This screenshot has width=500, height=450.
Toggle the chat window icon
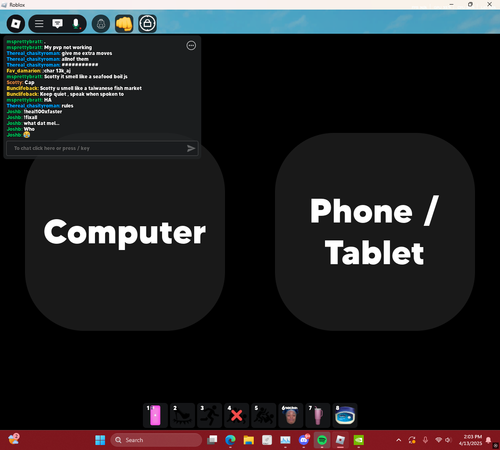click(x=57, y=24)
